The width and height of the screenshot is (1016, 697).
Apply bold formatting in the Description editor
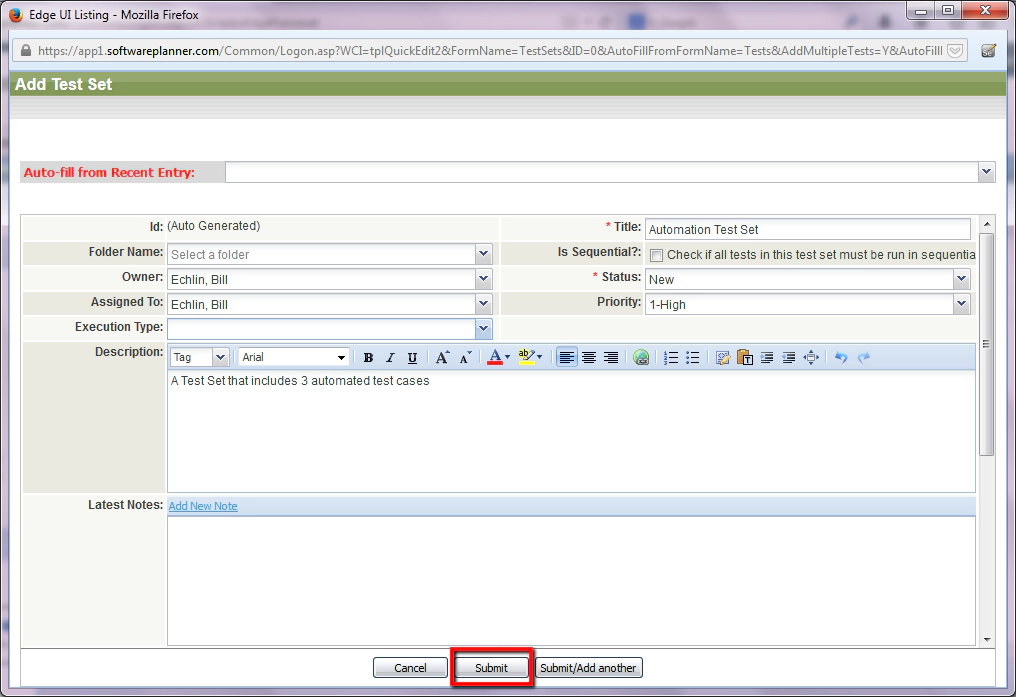coord(368,357)
